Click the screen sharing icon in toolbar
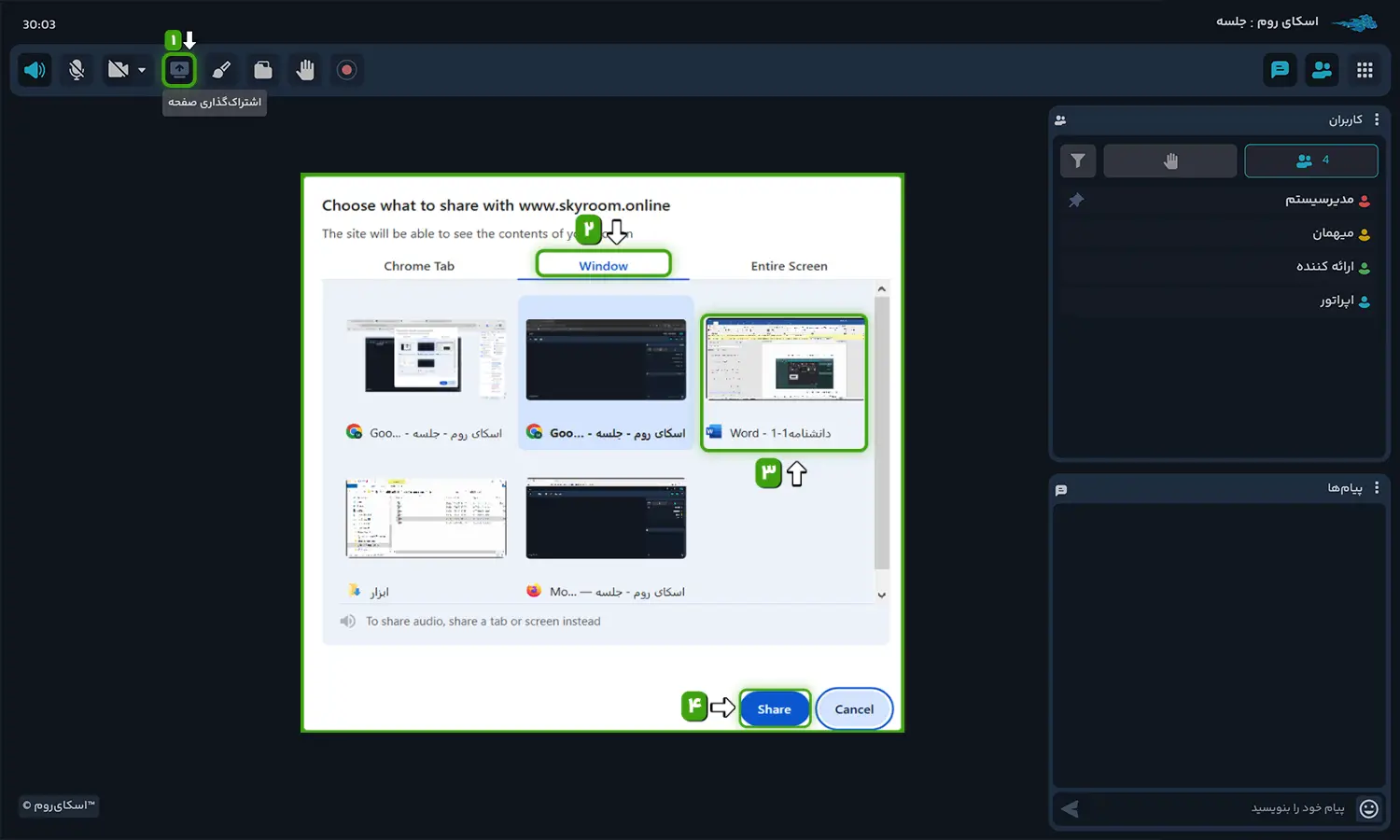This screenshot has width=1400, height=840. [179, 70]
